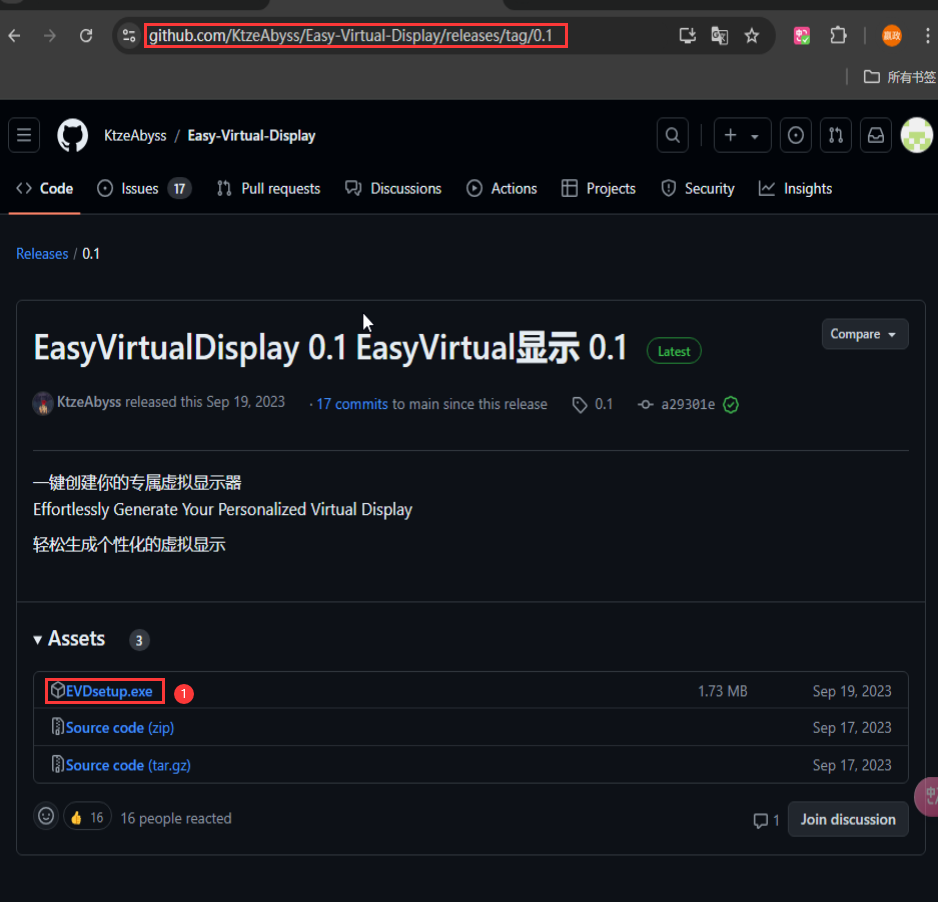Open the pink extension icon in toolbar
938x902 pixels.
tap(802, 36)
